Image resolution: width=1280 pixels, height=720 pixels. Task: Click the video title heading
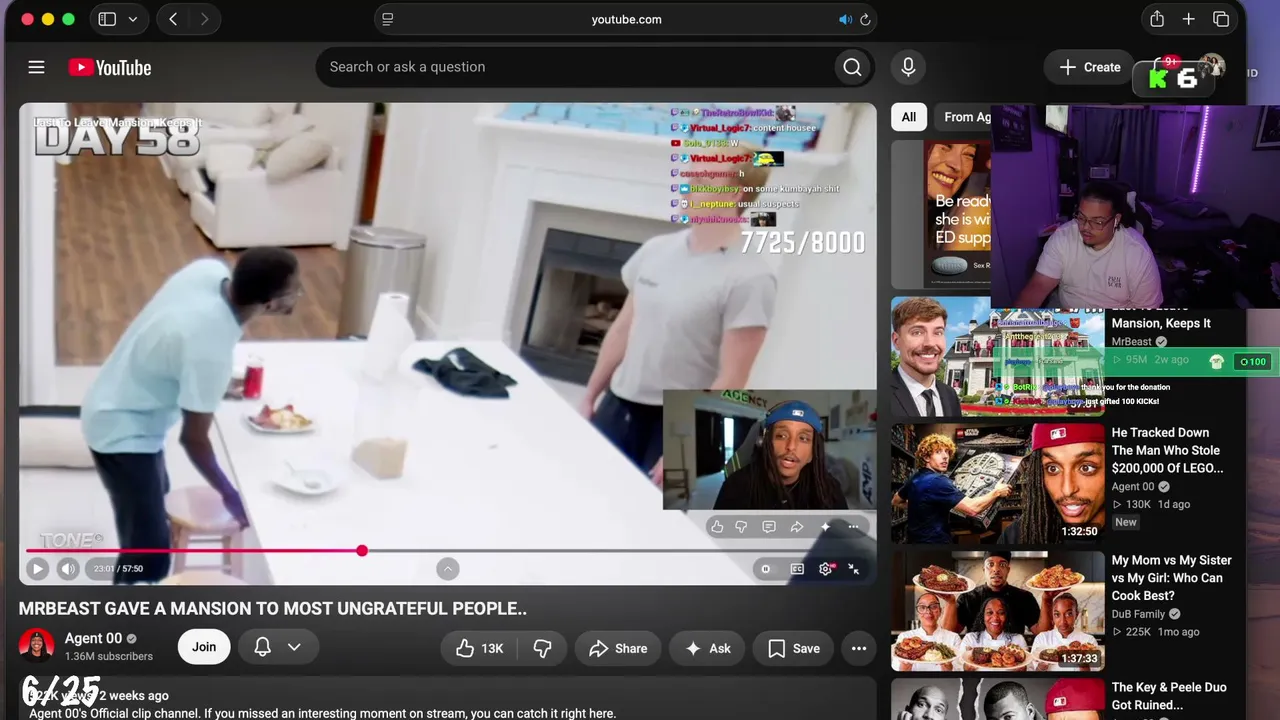pos(273,608)
